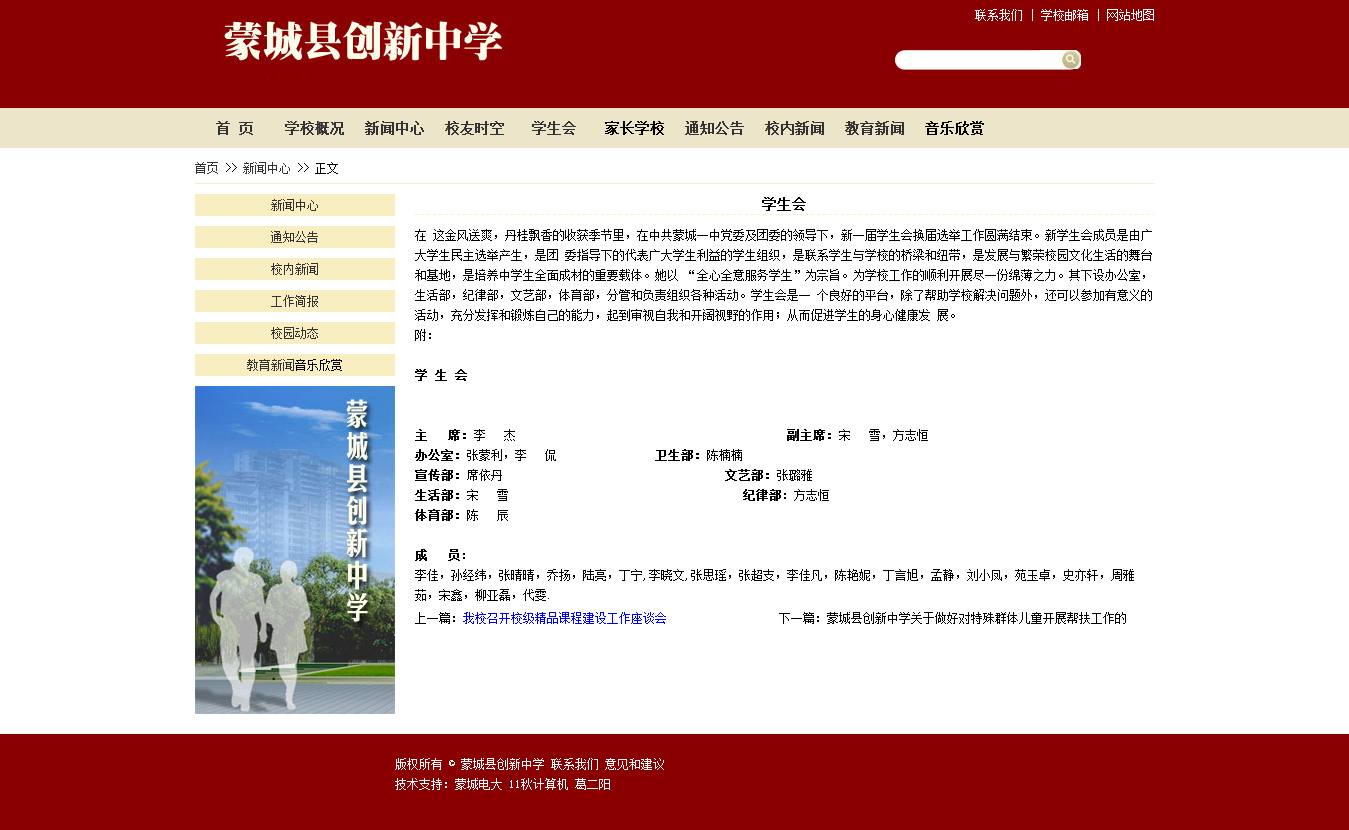Viewport: 1349px width, 830px height.
Task: Click the 体育部 label text
Action: pos(438,515)
